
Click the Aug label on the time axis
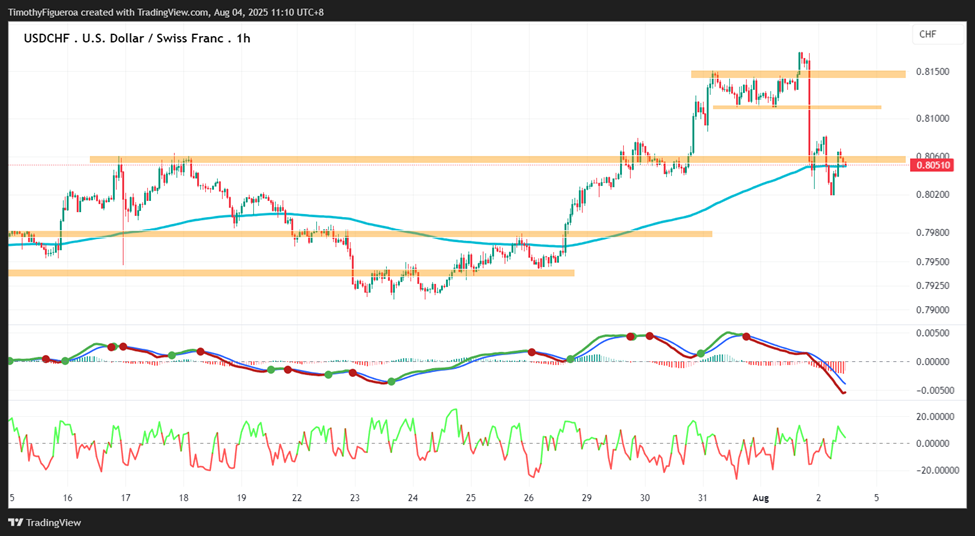[760, 498]
